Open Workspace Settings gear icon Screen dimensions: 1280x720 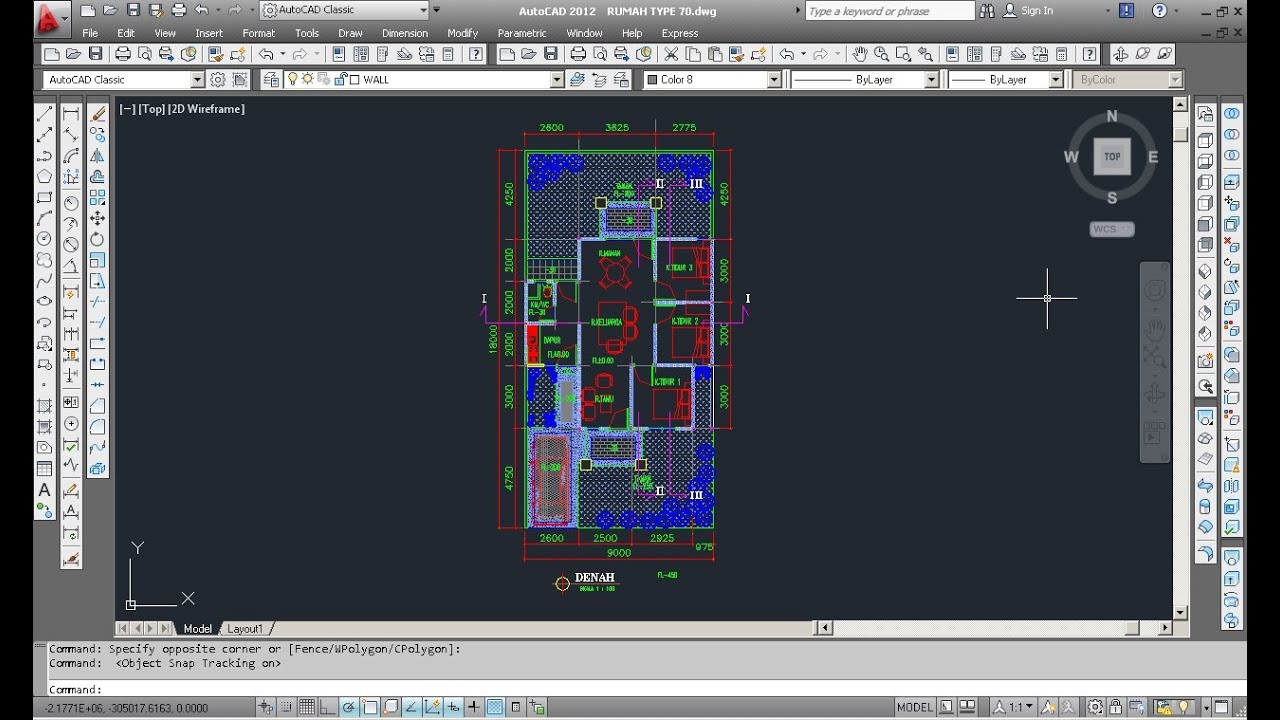(218, 79)
